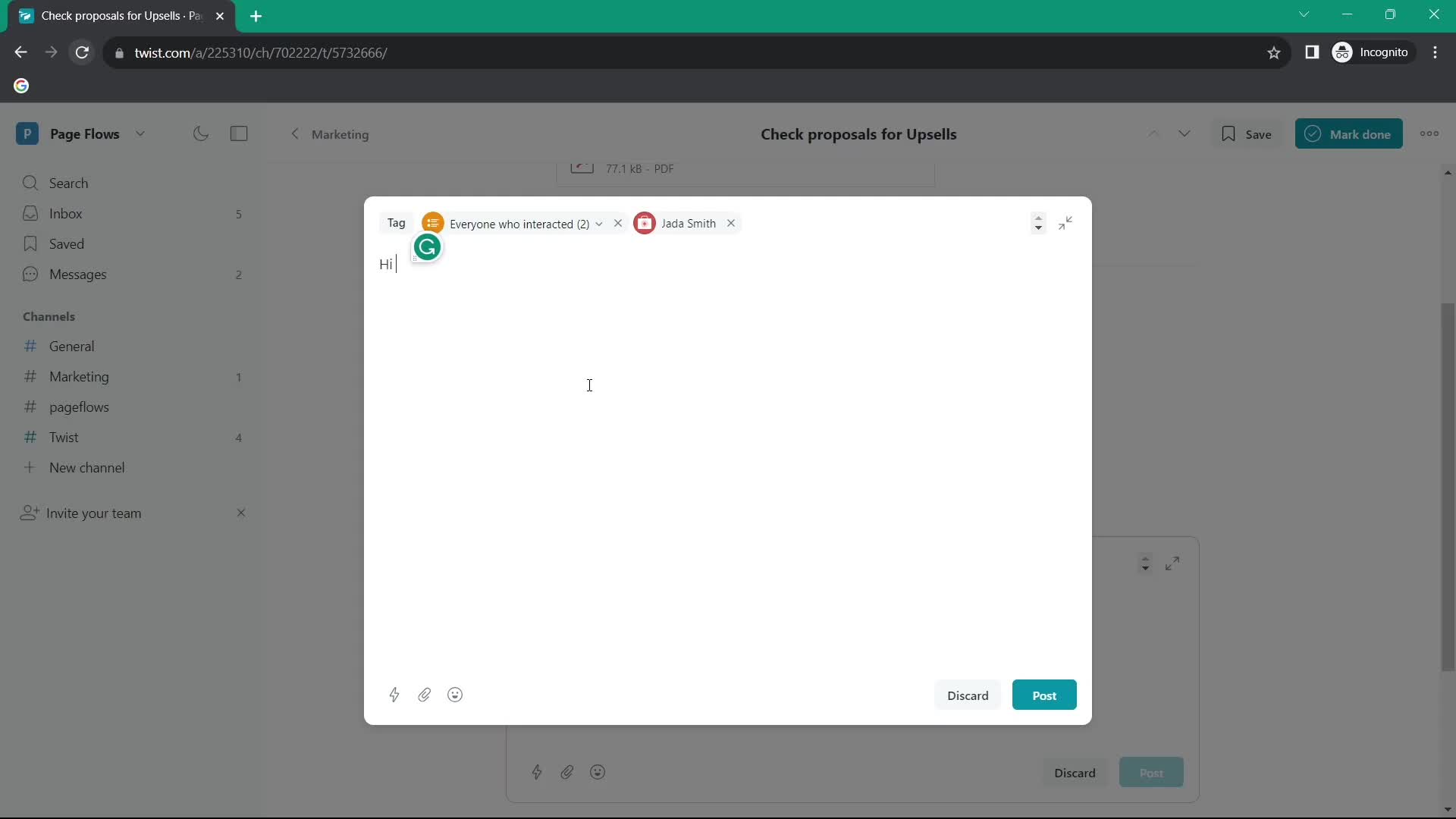Screen dimensions: 1456x819
Task: Remove Jada Smith tag
Action: click(x=731, y=223)
